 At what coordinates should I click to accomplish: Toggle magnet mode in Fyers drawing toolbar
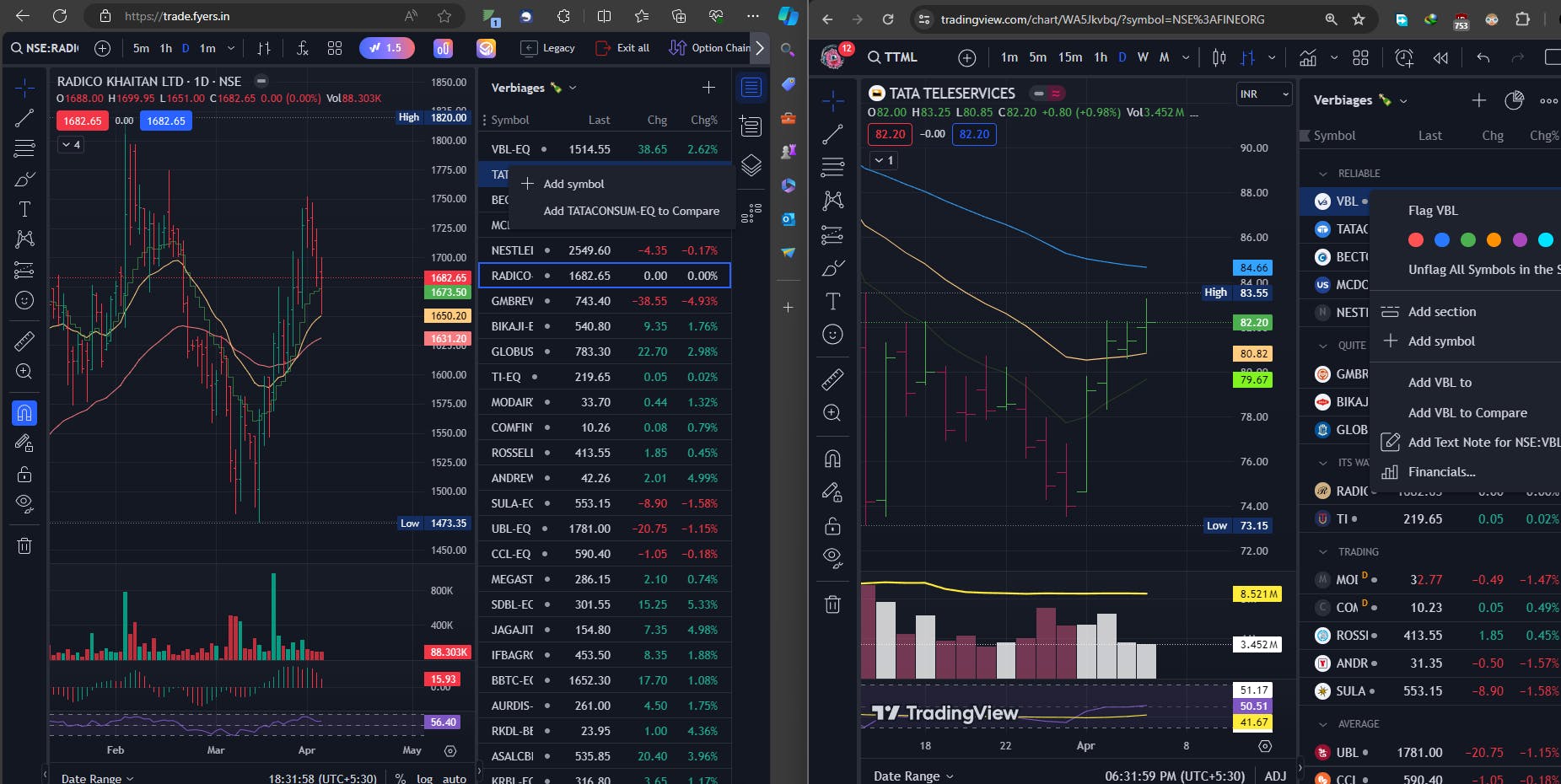click(24, 412)
